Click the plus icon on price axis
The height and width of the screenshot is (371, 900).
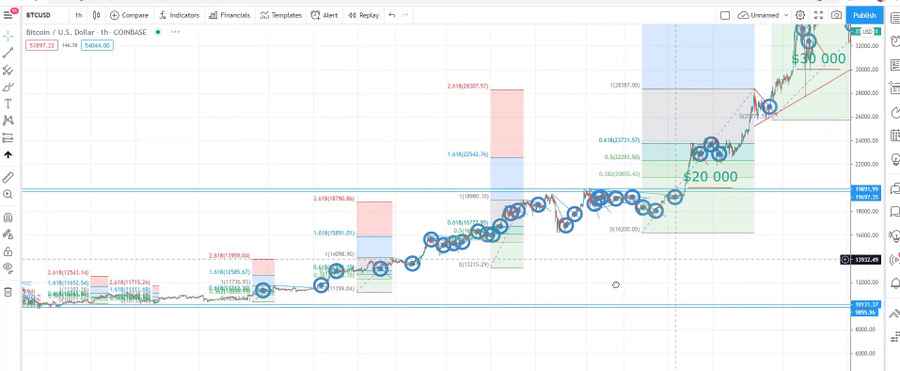845,260
